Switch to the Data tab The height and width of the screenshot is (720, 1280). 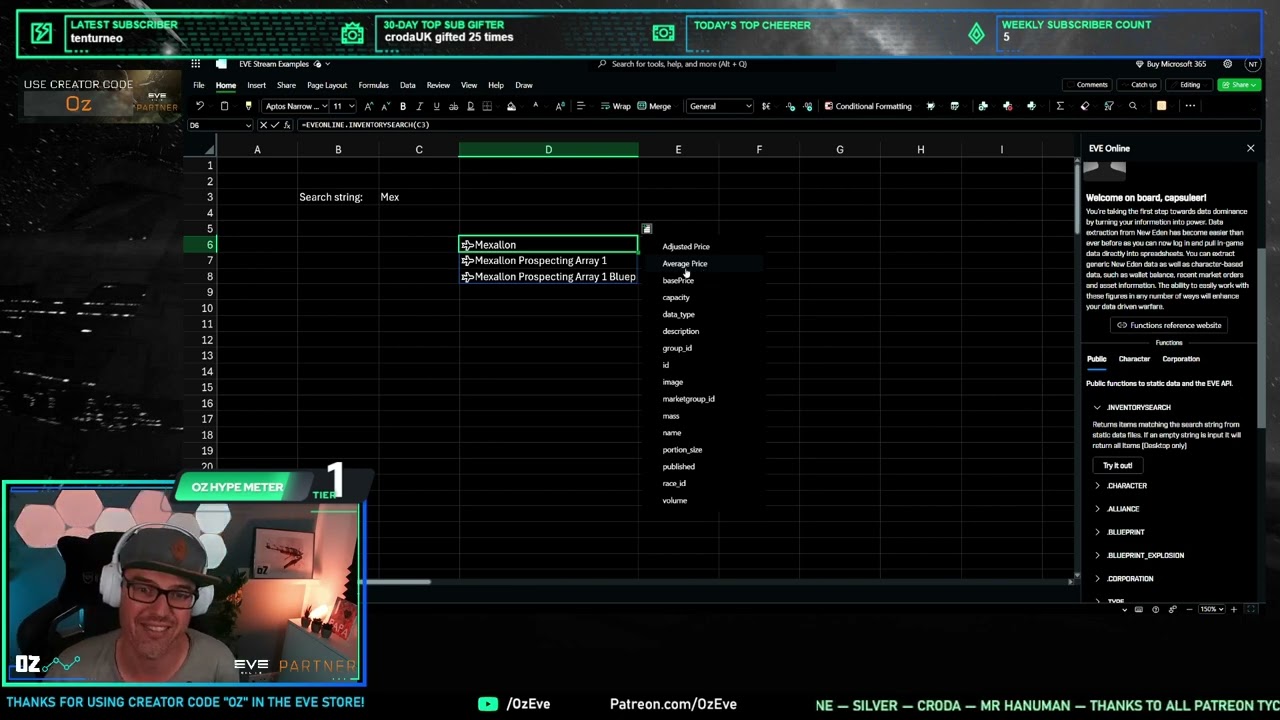(408, 85)
